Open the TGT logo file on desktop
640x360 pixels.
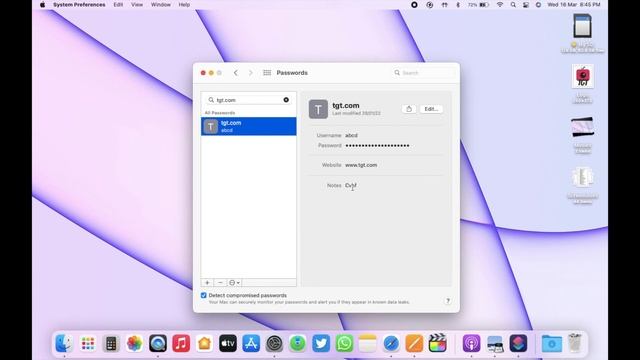(582, 76)
